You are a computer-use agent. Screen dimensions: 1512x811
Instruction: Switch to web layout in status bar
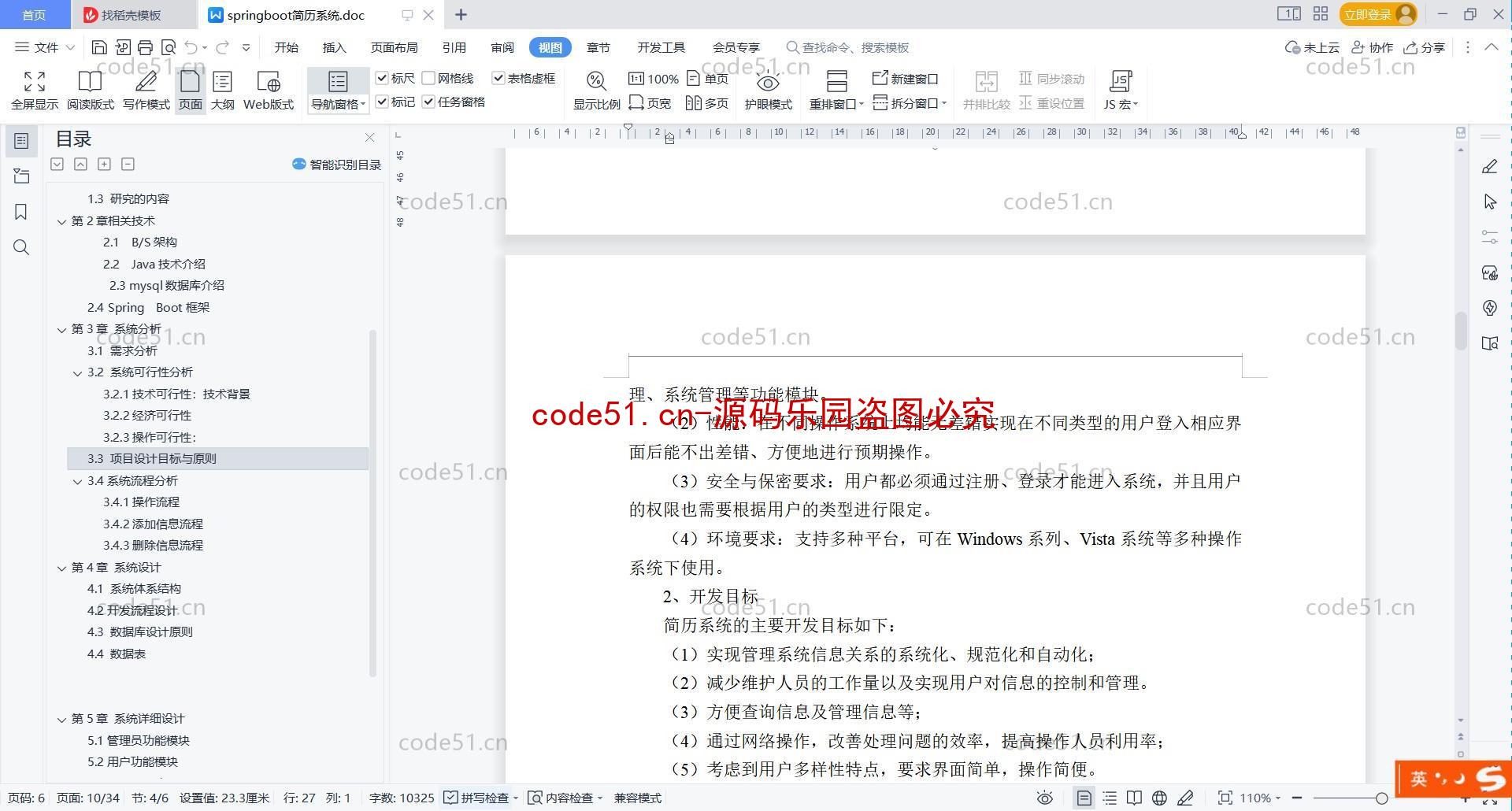tap(1159, 798)
